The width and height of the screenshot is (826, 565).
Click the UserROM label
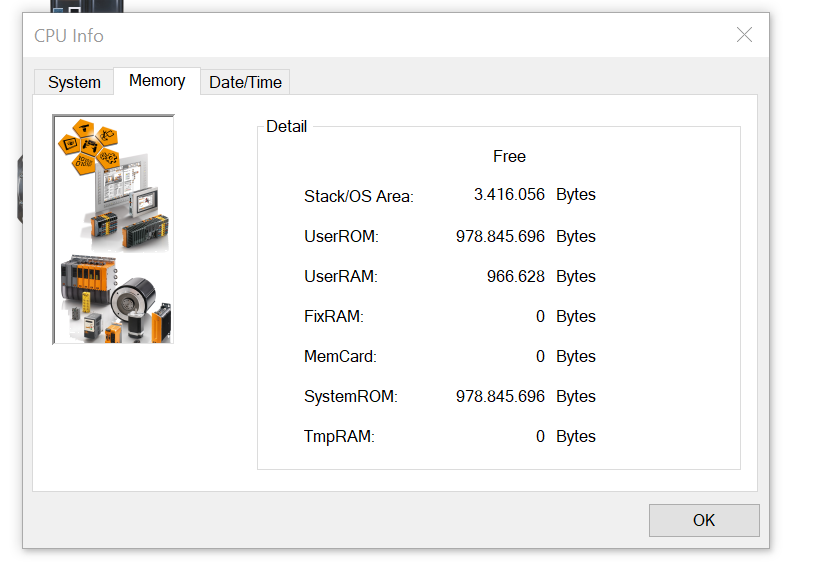tap(341, 236)
